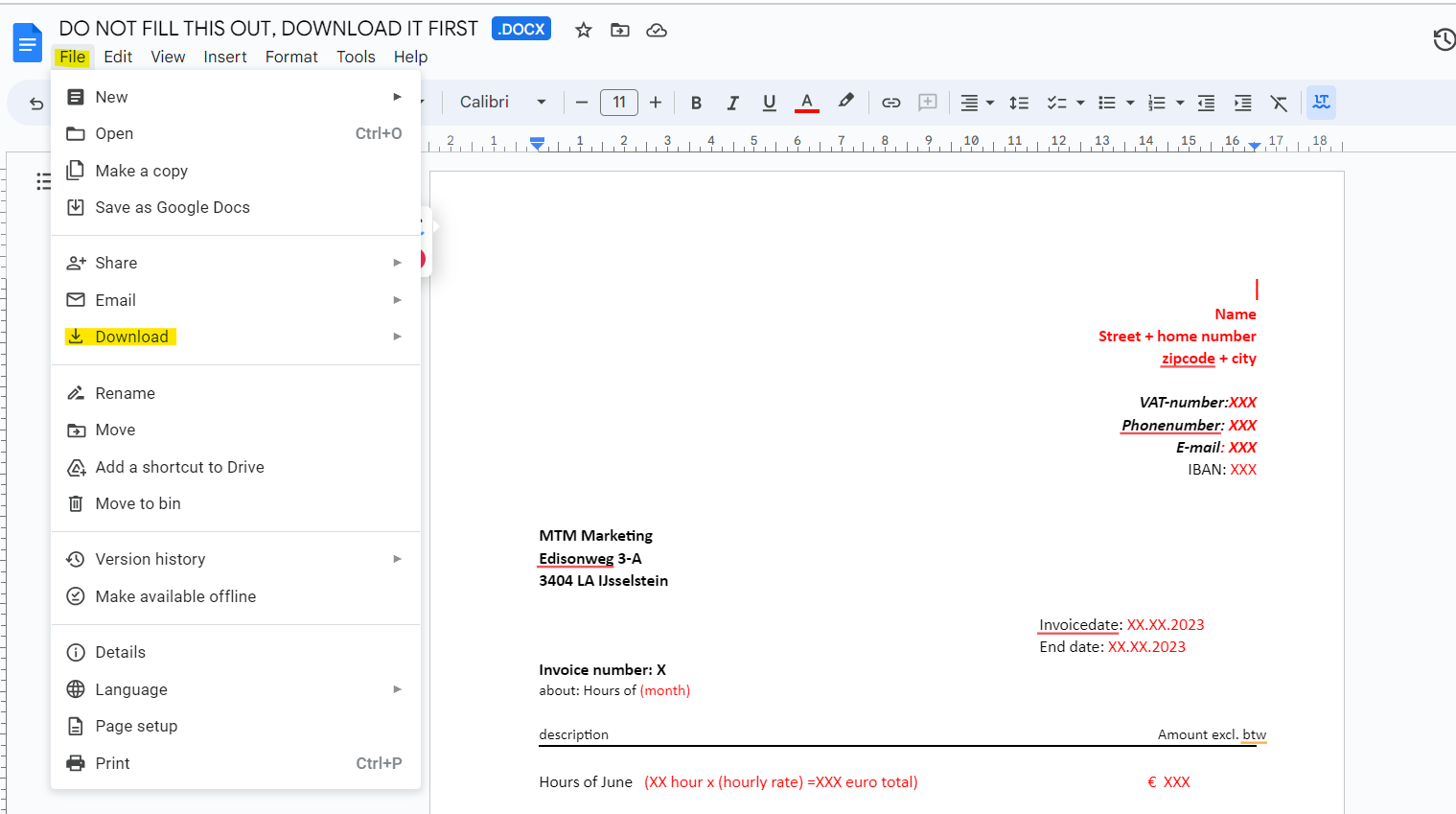1456x814 pixels.
Task: Toggle italic formatting
Action: click(732, 103)
